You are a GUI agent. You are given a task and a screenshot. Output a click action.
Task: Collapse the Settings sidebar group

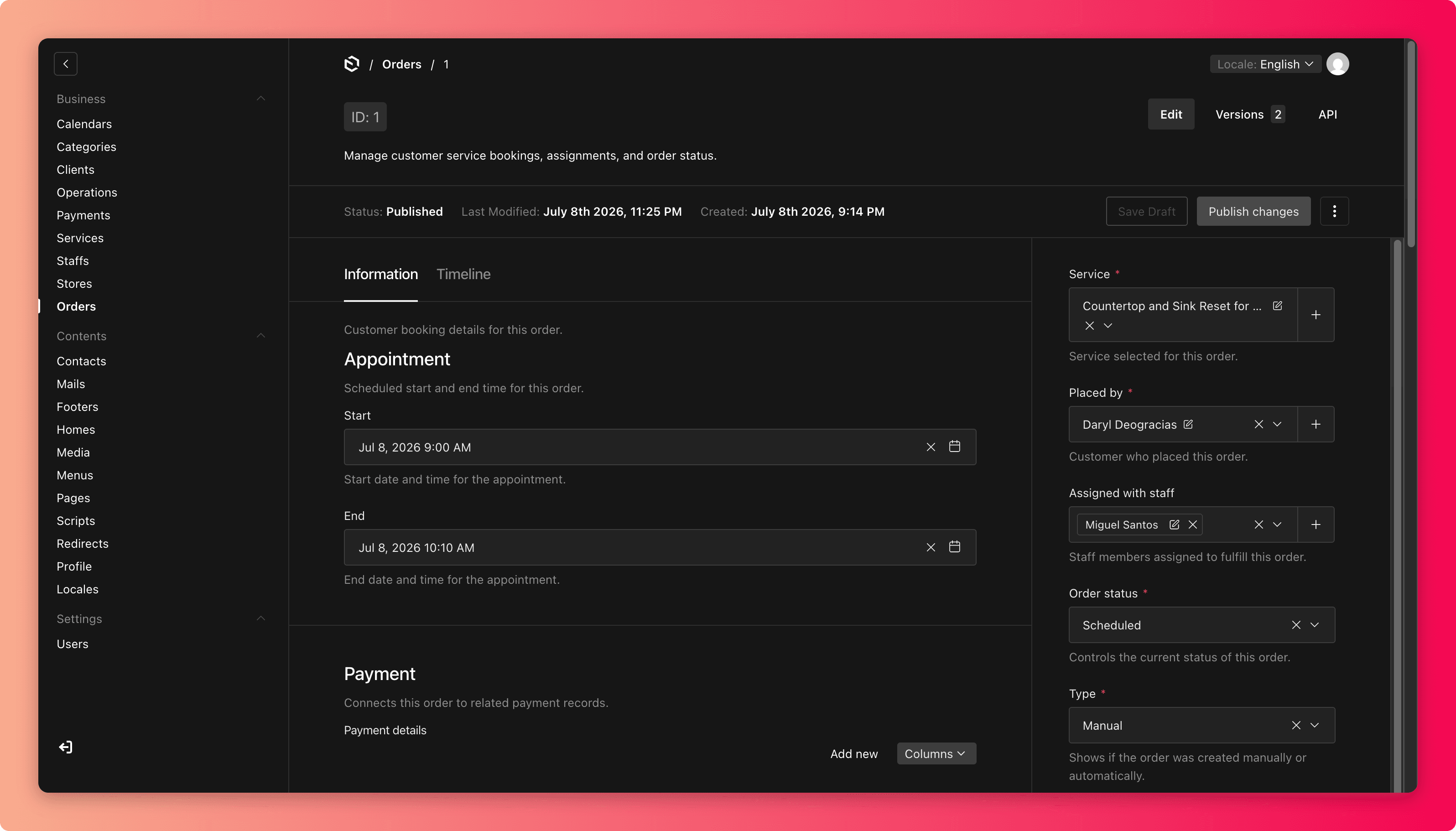tap(260, 618)
